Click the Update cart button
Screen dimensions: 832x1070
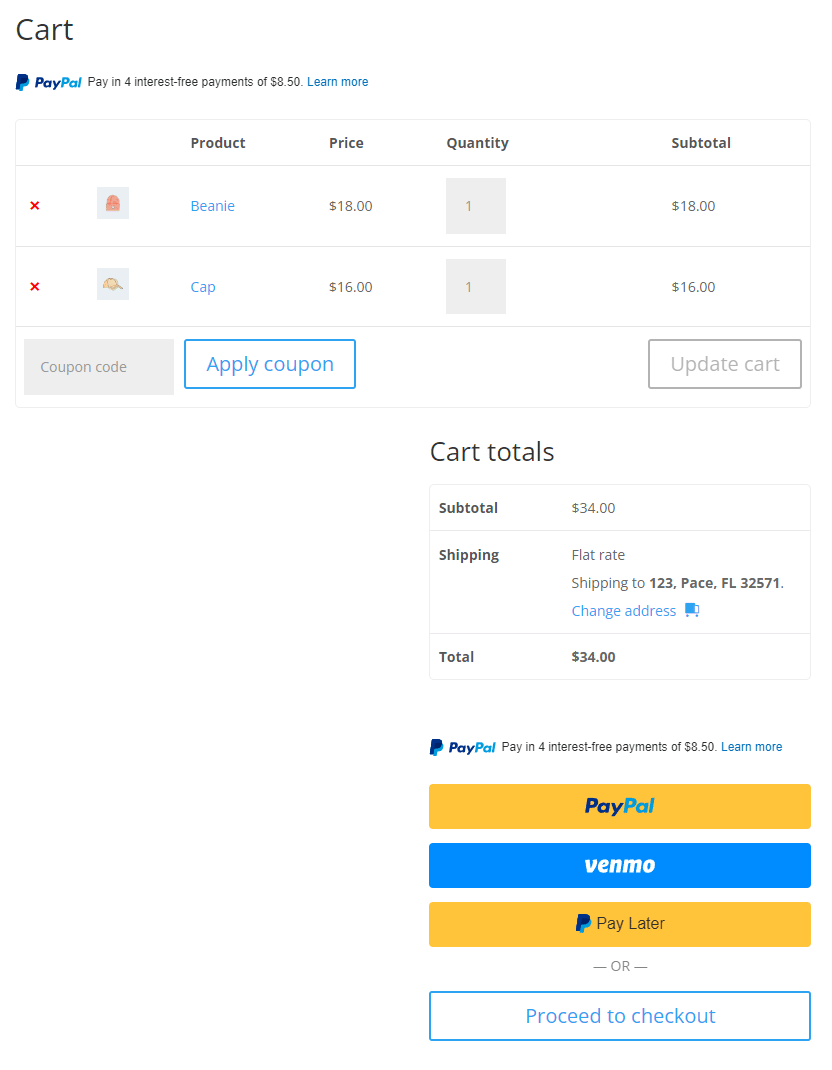(725, 364)
